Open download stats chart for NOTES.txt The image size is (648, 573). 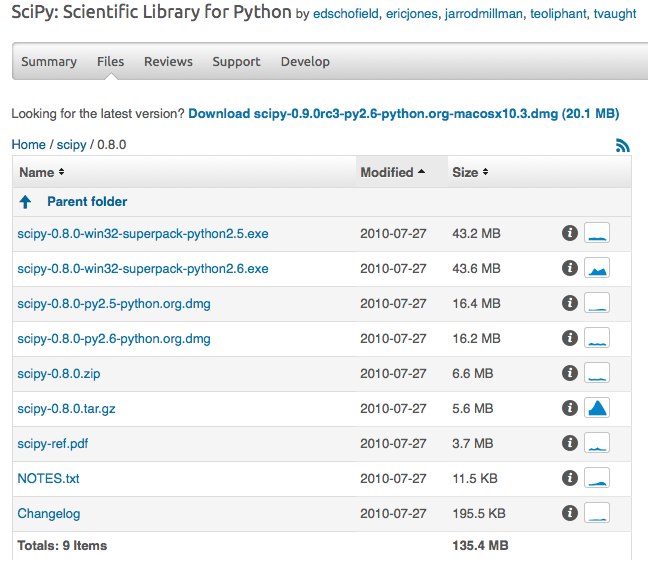click(597, 478)
